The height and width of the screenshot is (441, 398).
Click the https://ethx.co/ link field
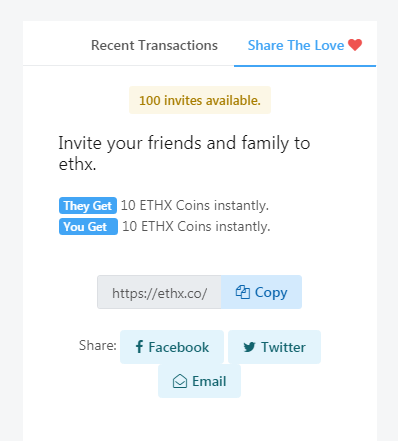(x=159, y=292)
